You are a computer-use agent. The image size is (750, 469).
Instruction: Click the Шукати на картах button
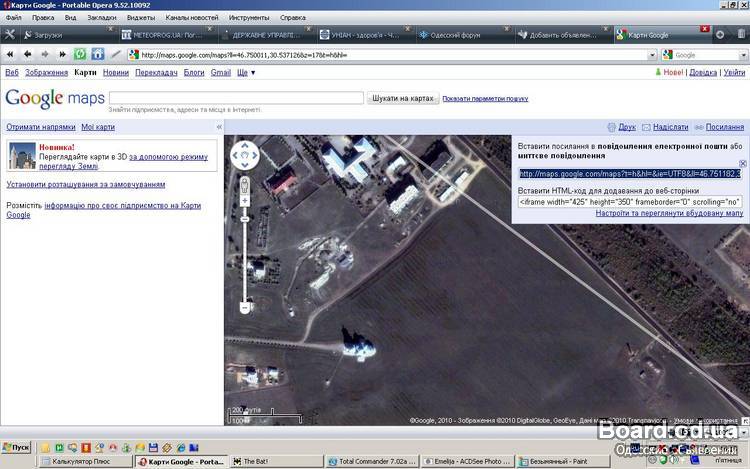point(403,98)
